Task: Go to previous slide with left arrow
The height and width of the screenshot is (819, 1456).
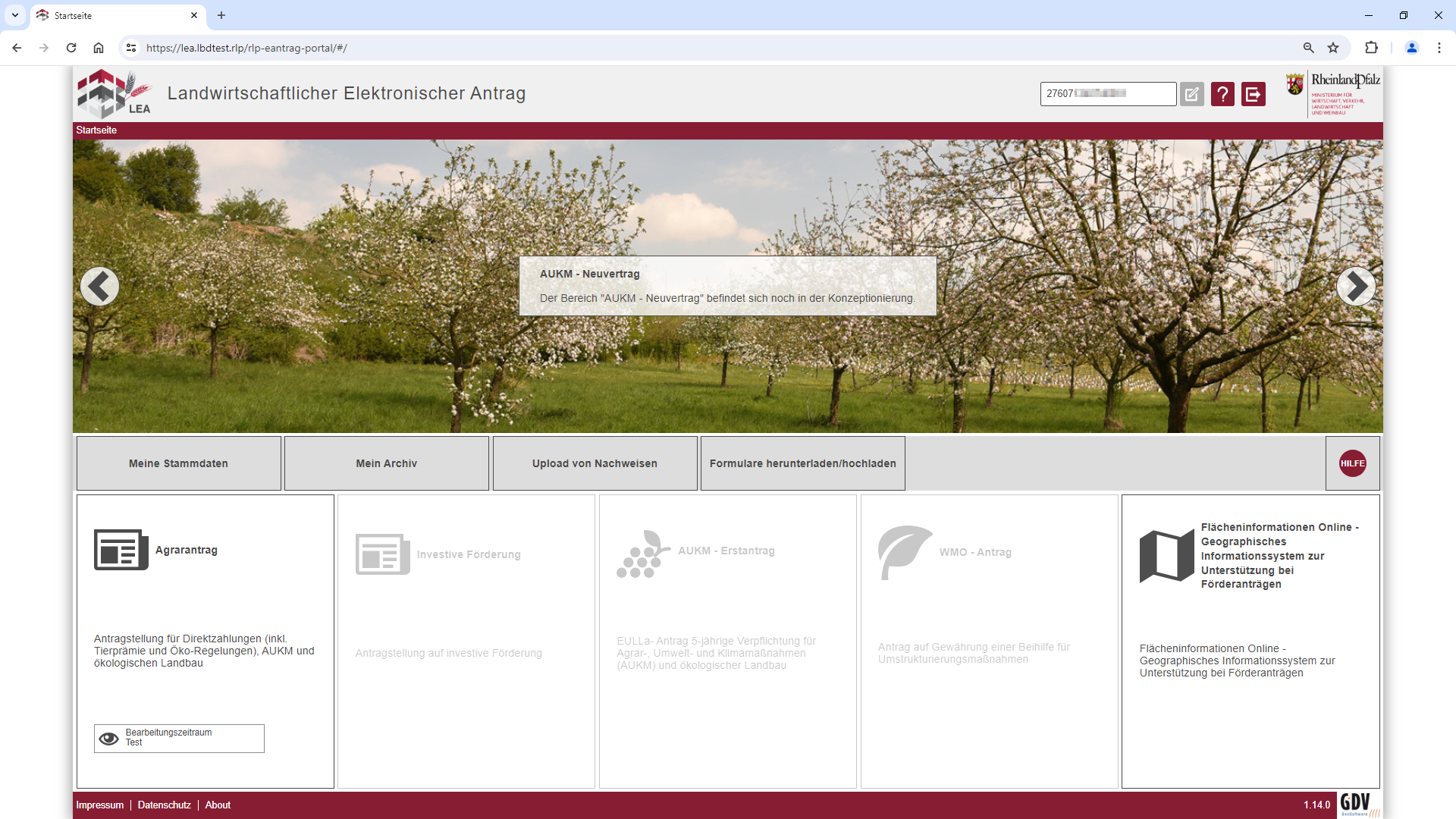Action: pyautogui.click(x=99, y=287)
